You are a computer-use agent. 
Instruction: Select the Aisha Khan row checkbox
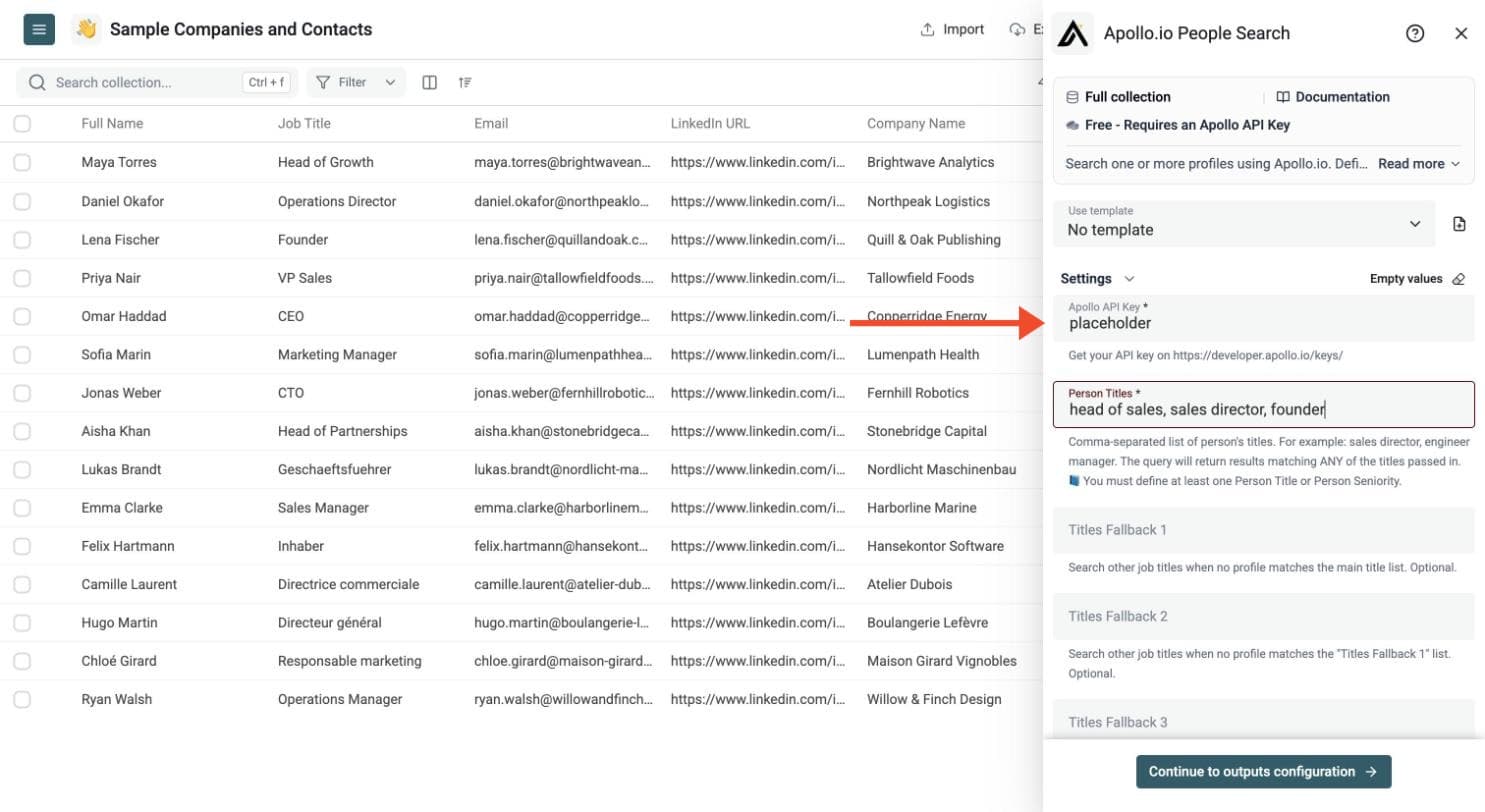(22, 431)
